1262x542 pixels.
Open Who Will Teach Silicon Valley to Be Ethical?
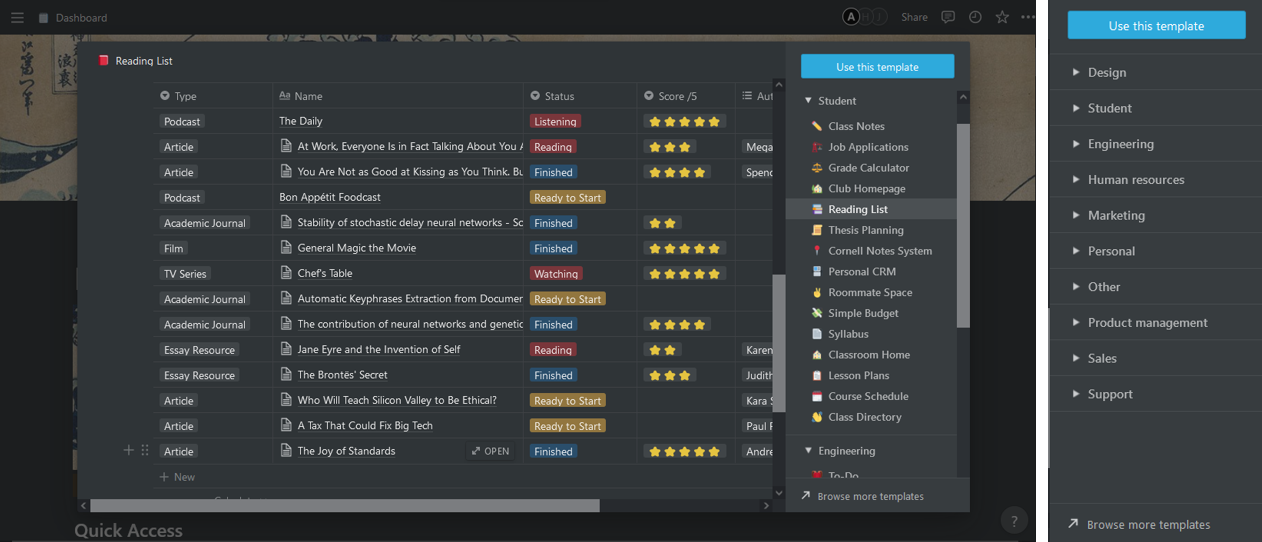coord(397,400)
